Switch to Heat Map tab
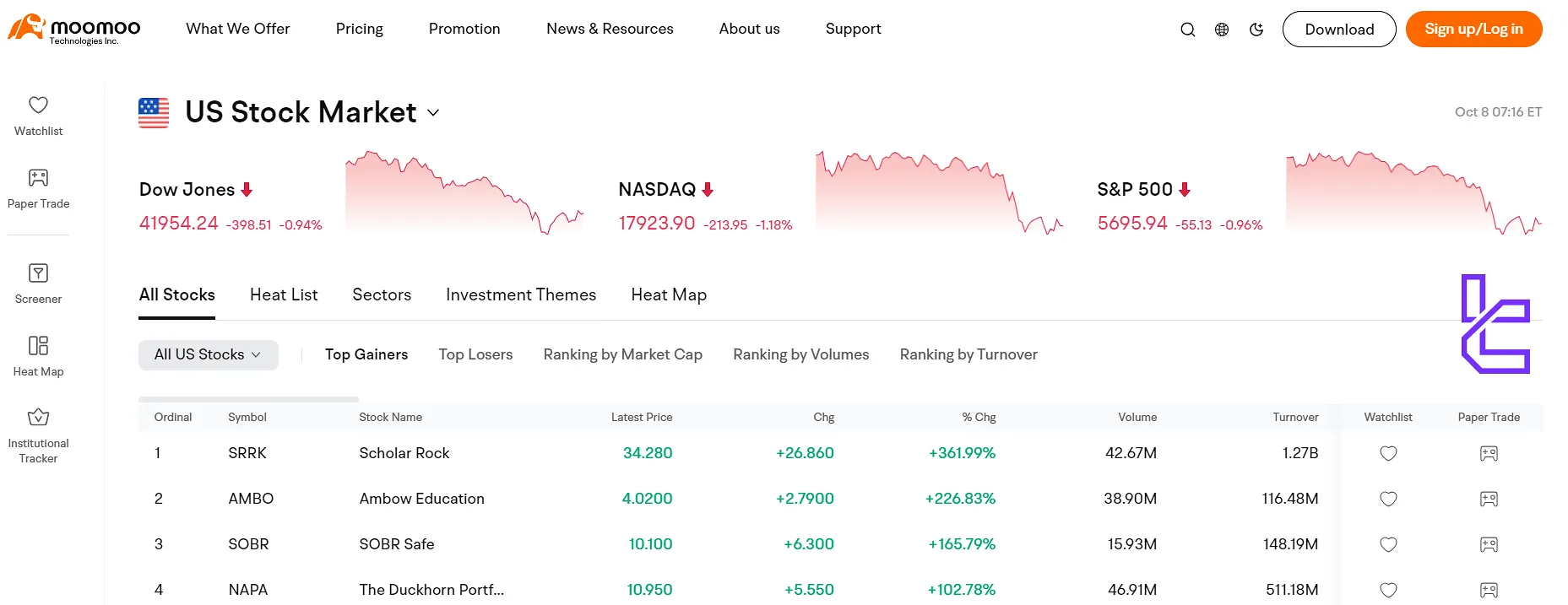Image resolution: width=1568 pixels, height=605 pixels. click(669, 294)
